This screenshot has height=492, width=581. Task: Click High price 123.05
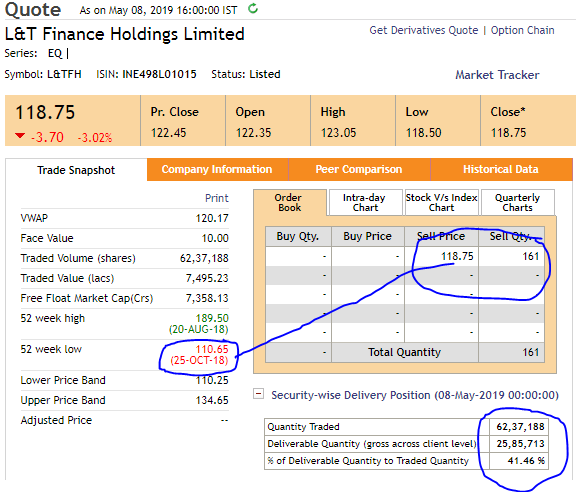[338, 133]
